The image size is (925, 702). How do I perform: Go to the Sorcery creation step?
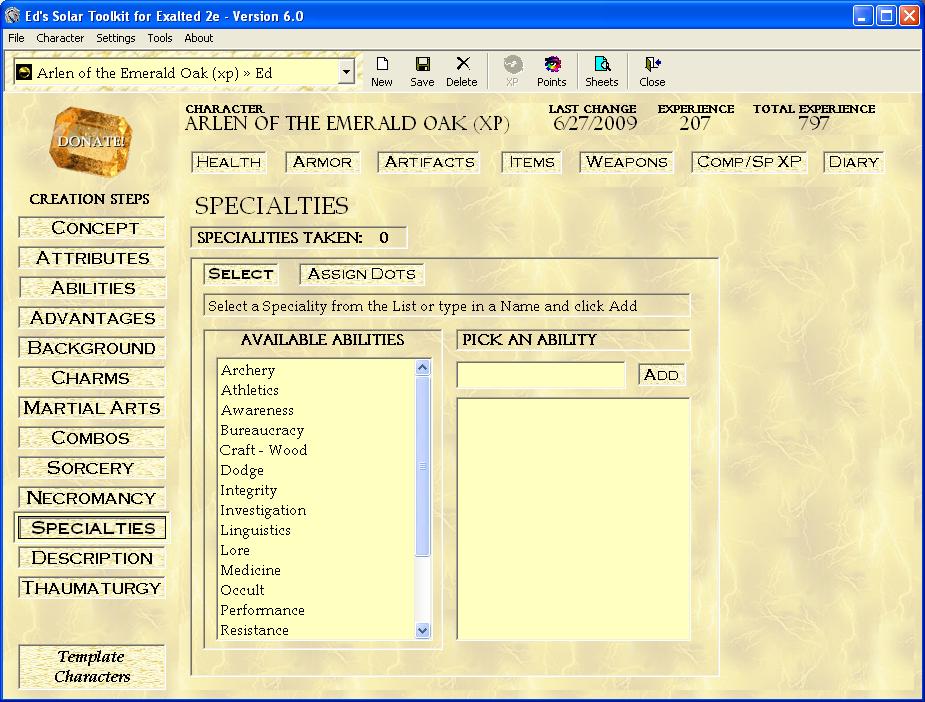(x=92, y=468)
